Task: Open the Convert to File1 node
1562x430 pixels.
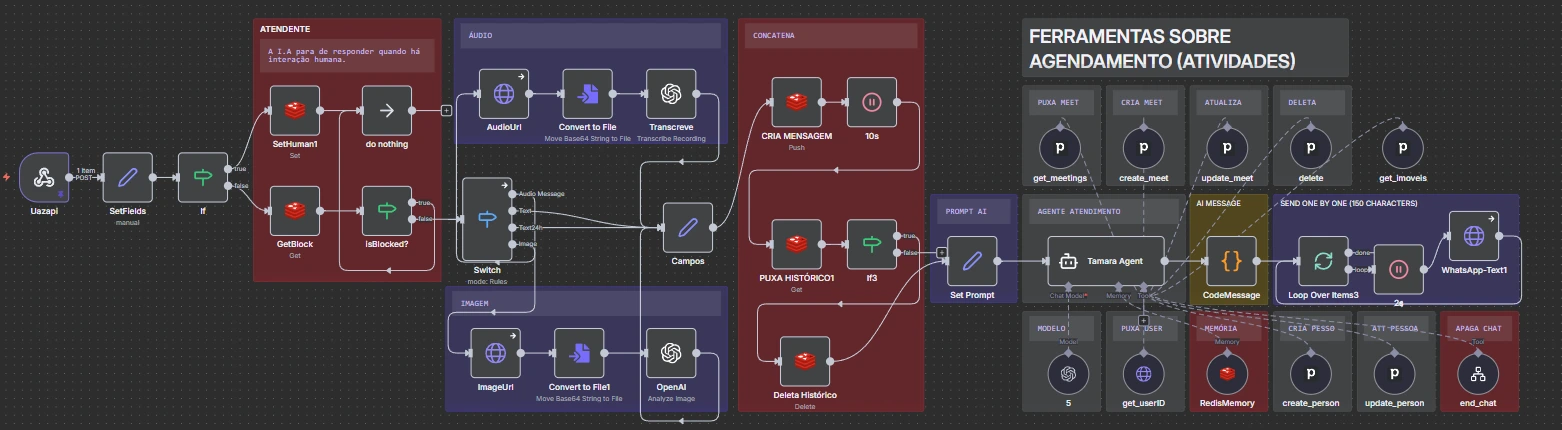Action: (579, 353)
